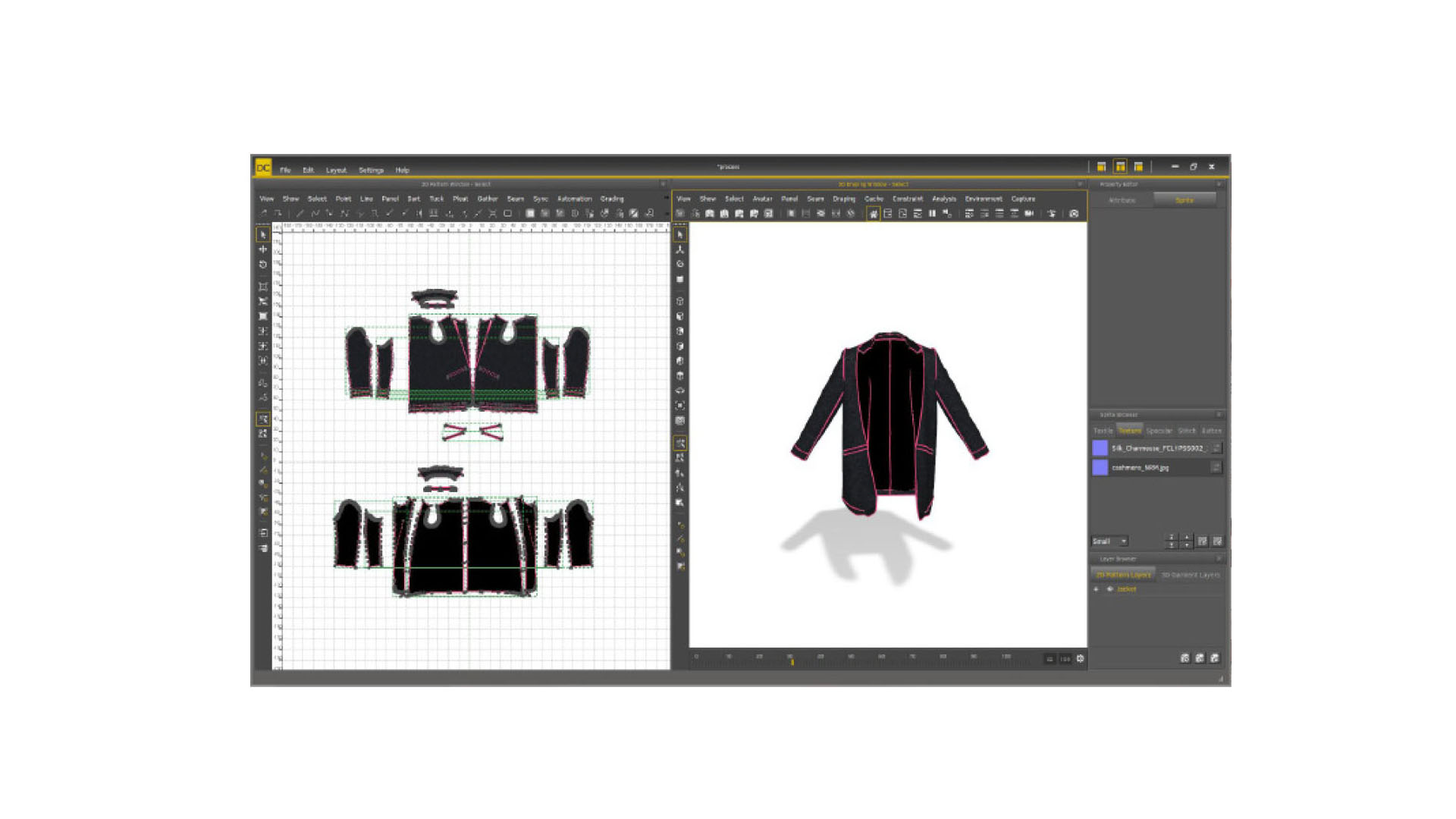This screenshot has height=819, width=1456.
Task: Toggle visibility of the Jacket layer eye icon
Action: 1109,589
